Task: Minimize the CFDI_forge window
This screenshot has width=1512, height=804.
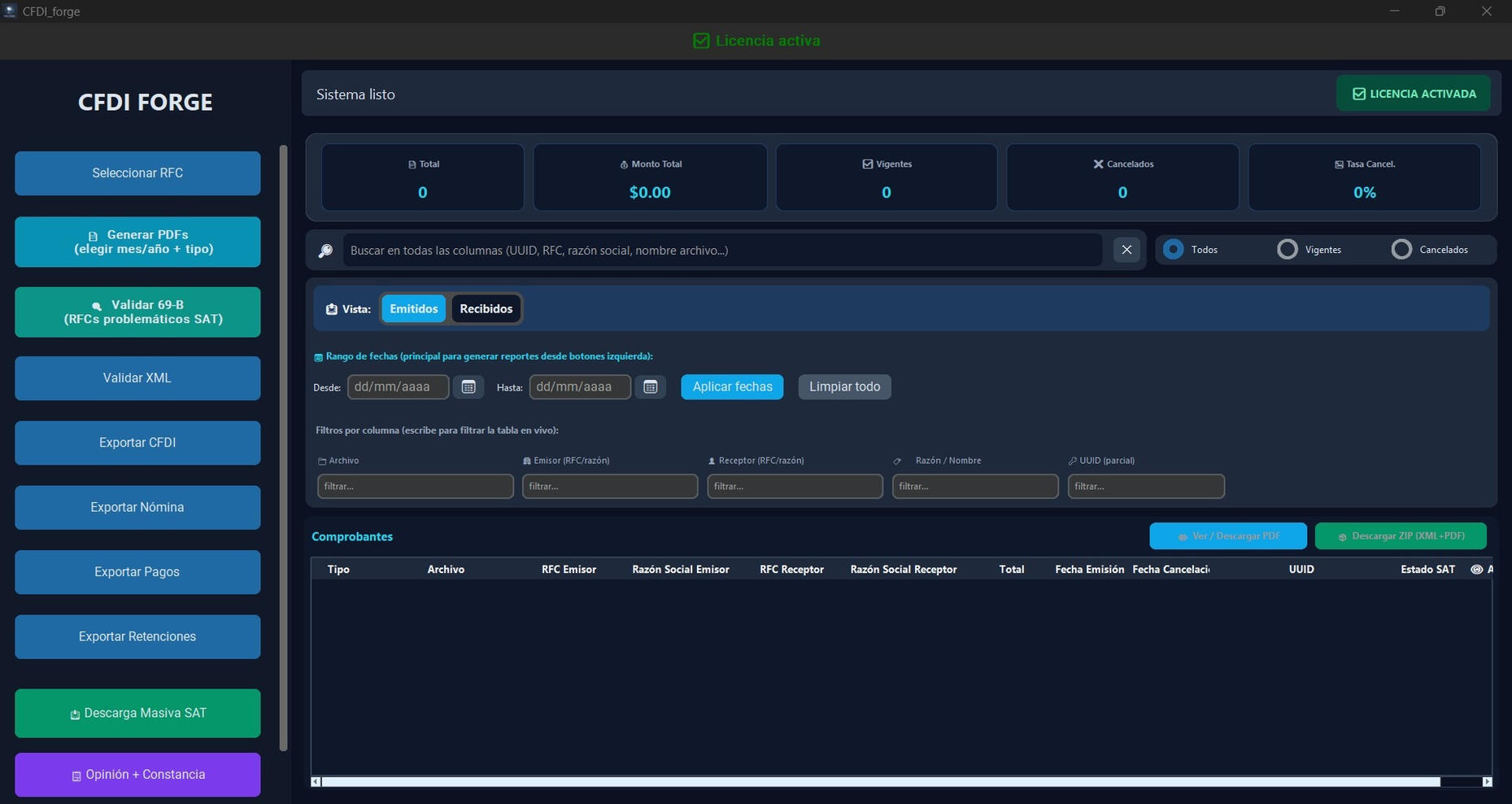Action: point(1394,11)
